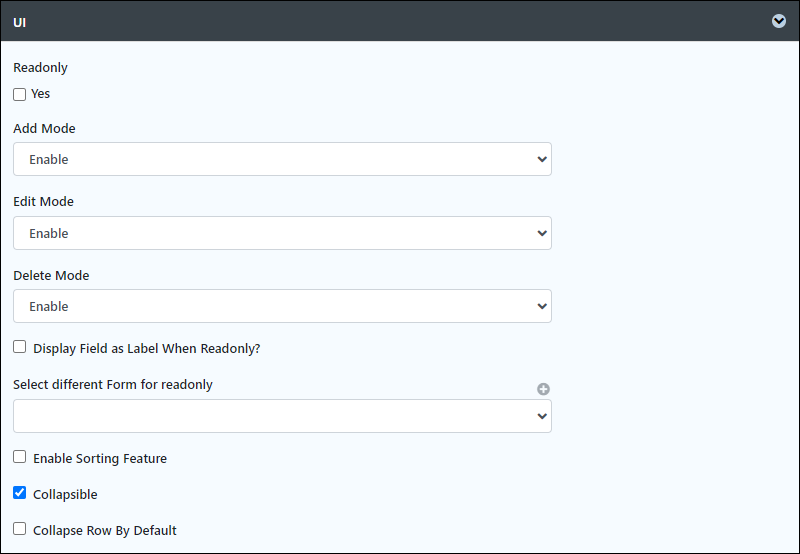Click the 'Collapsible' label text

pos(65,495)
